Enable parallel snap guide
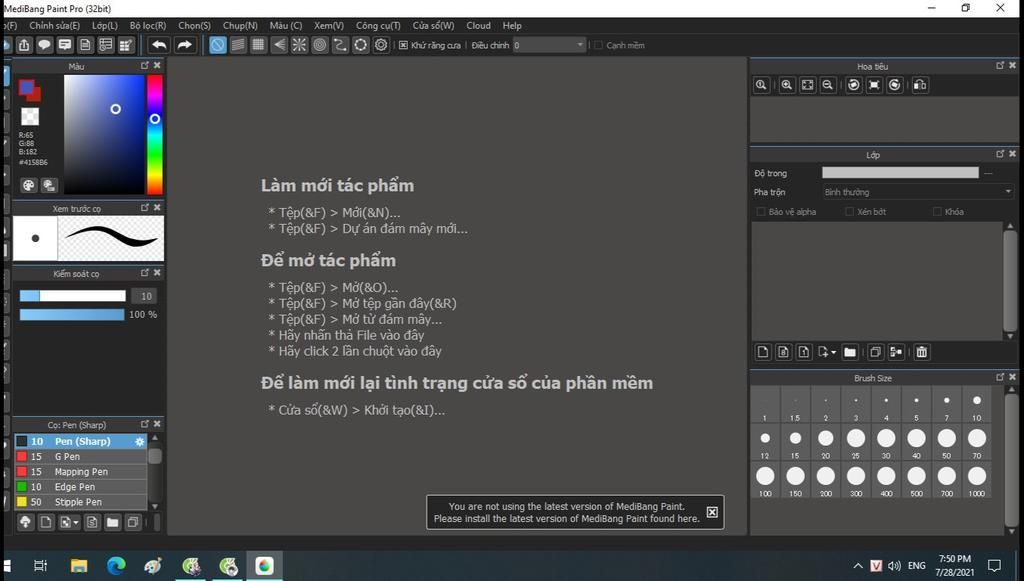The image size is (1024, 581). coord(238,45)
